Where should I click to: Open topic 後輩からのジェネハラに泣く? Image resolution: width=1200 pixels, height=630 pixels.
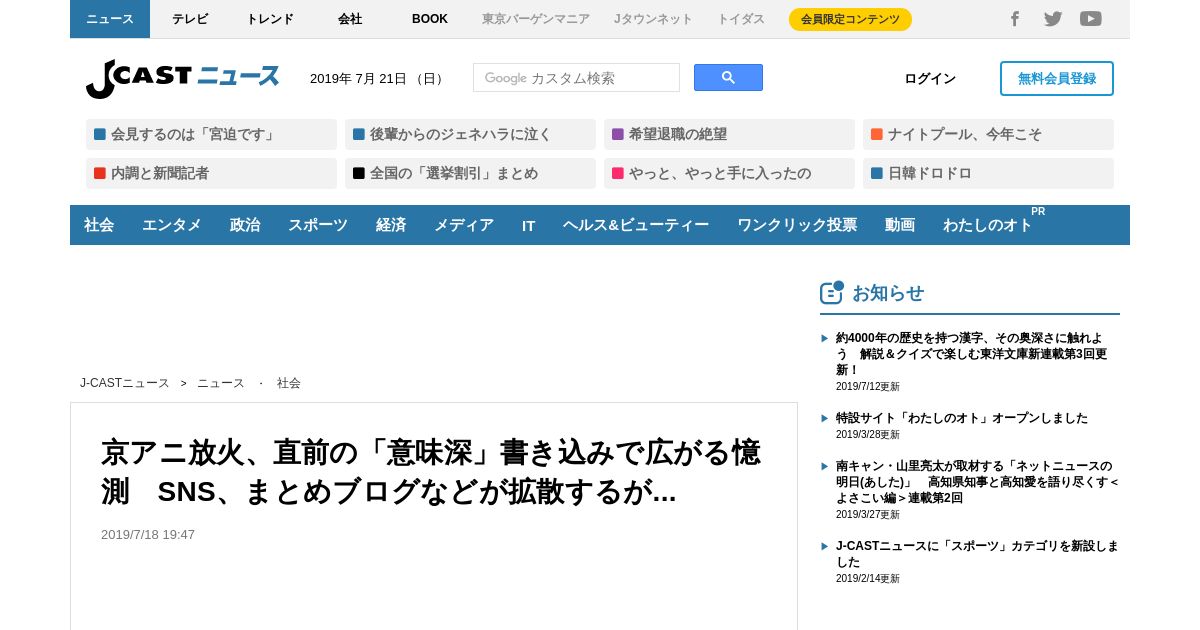tap(470, 134)
